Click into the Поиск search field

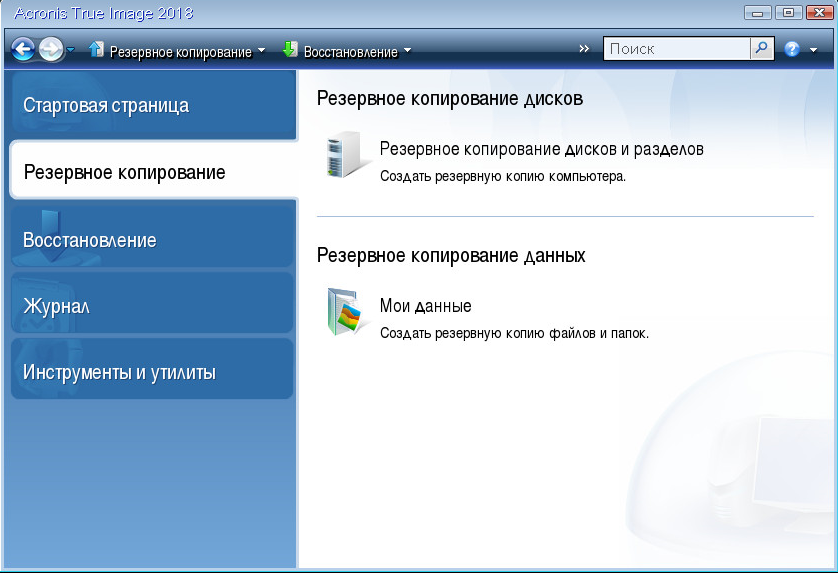tap(677, 49)
